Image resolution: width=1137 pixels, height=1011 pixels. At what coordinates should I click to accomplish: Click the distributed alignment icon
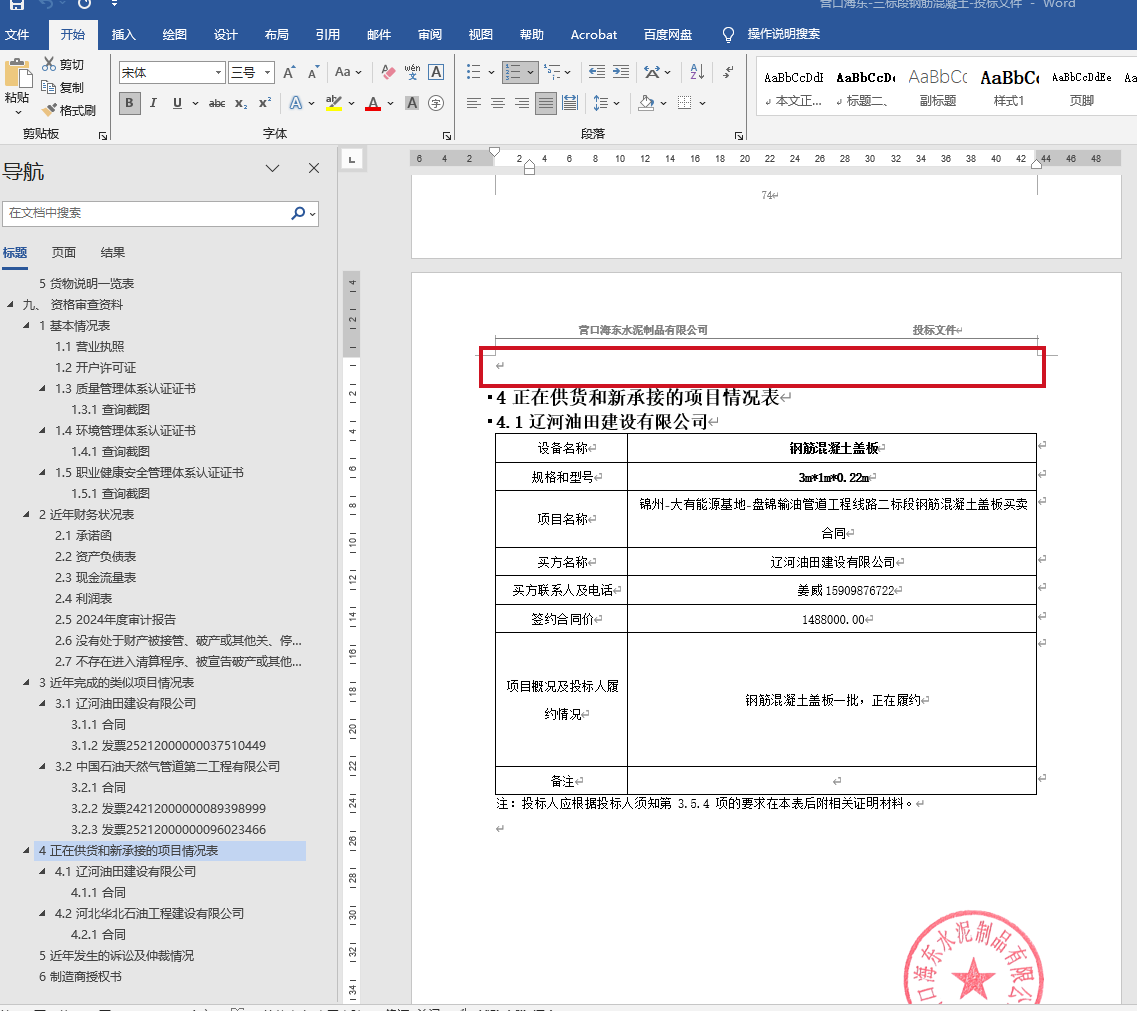click(x=570, y=103)
